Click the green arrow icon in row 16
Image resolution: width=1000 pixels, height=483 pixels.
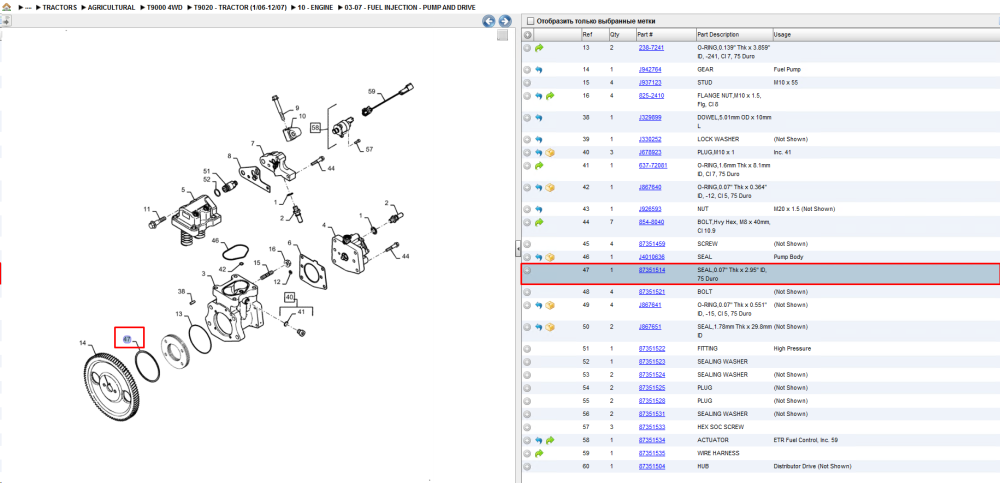[550, 96]
